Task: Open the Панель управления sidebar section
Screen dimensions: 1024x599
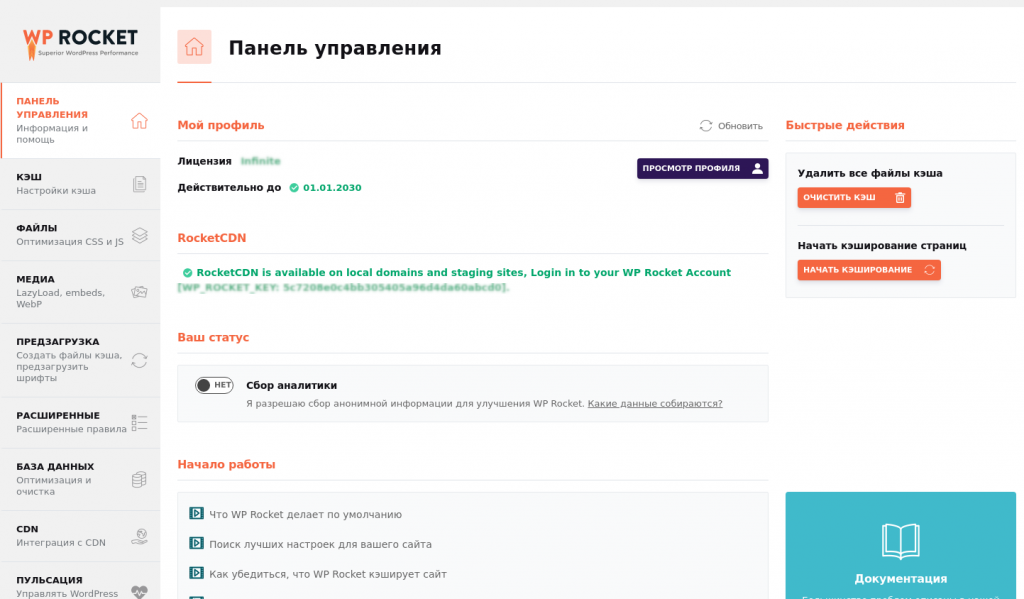Action: point(81,120)
